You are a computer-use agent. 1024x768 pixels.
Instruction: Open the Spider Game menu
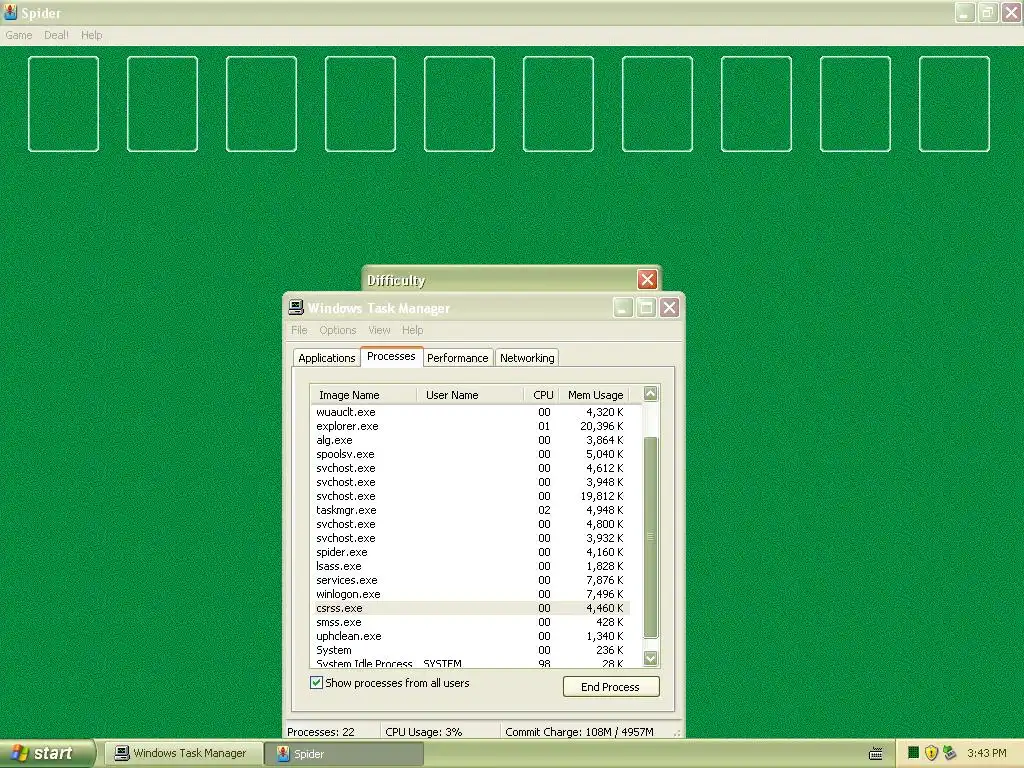click(x=19, y=35)
